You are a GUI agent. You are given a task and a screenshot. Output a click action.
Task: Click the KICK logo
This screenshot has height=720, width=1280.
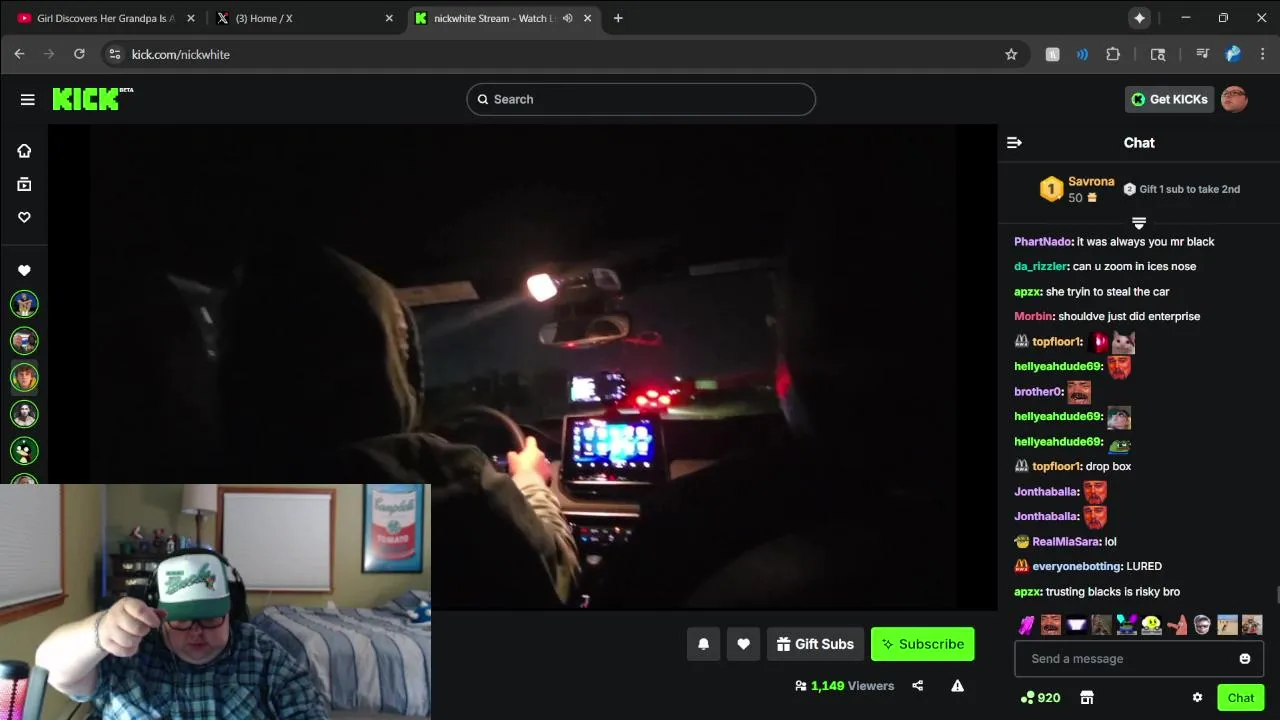click(x=92, y=98)
